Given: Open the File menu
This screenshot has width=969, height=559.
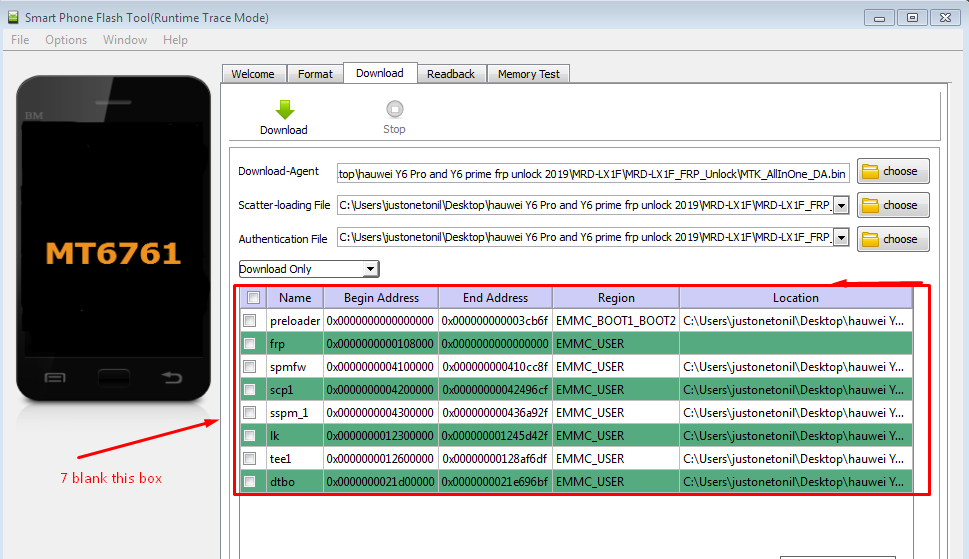Looking at the screenshot, I should coord(20,40).
